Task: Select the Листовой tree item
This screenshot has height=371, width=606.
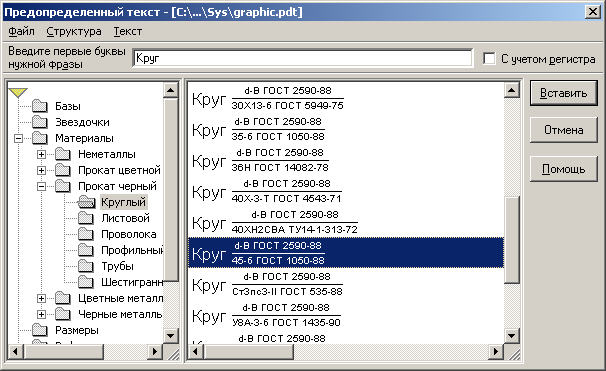Action: [x=125, y=218]
